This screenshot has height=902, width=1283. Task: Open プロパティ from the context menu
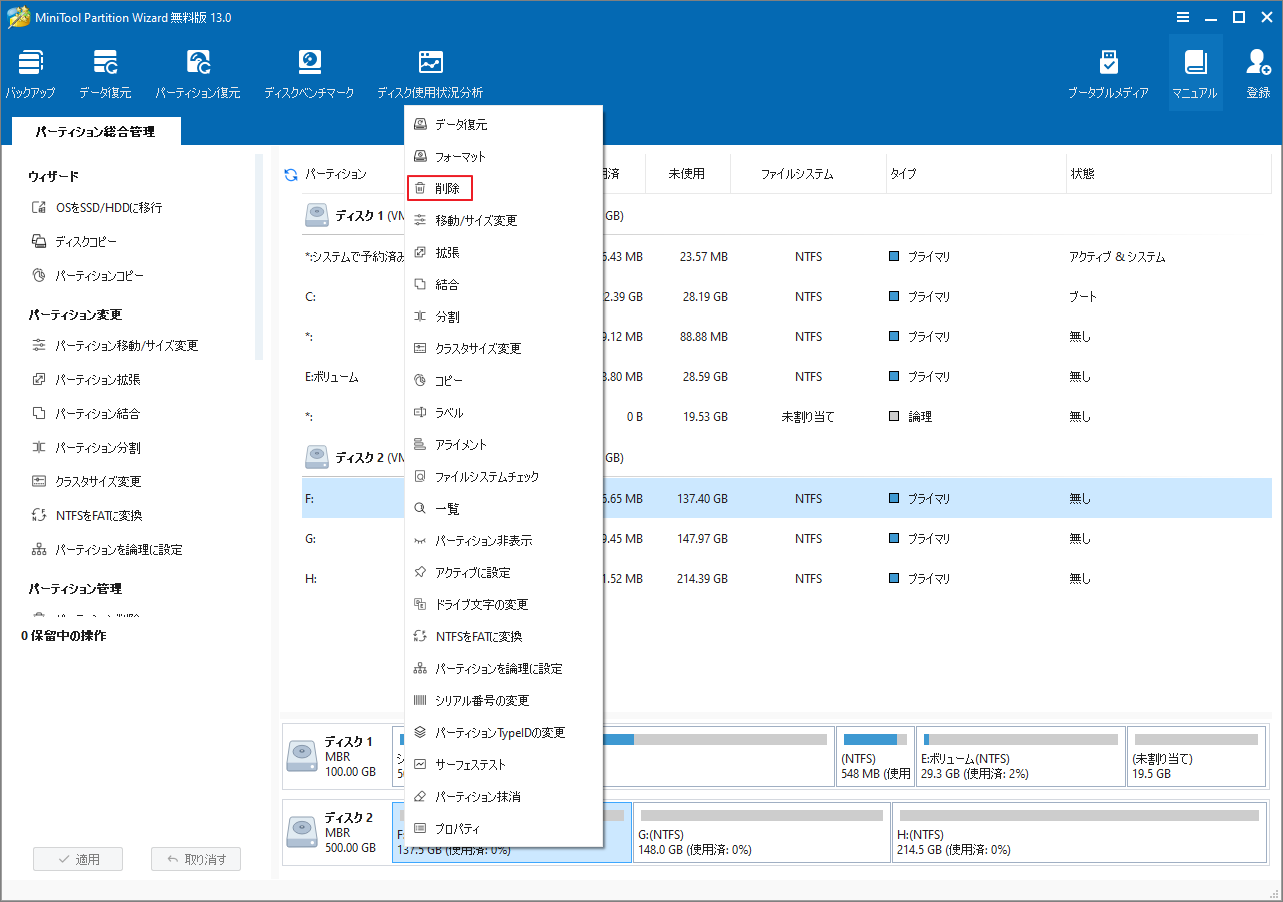point(457,829)
